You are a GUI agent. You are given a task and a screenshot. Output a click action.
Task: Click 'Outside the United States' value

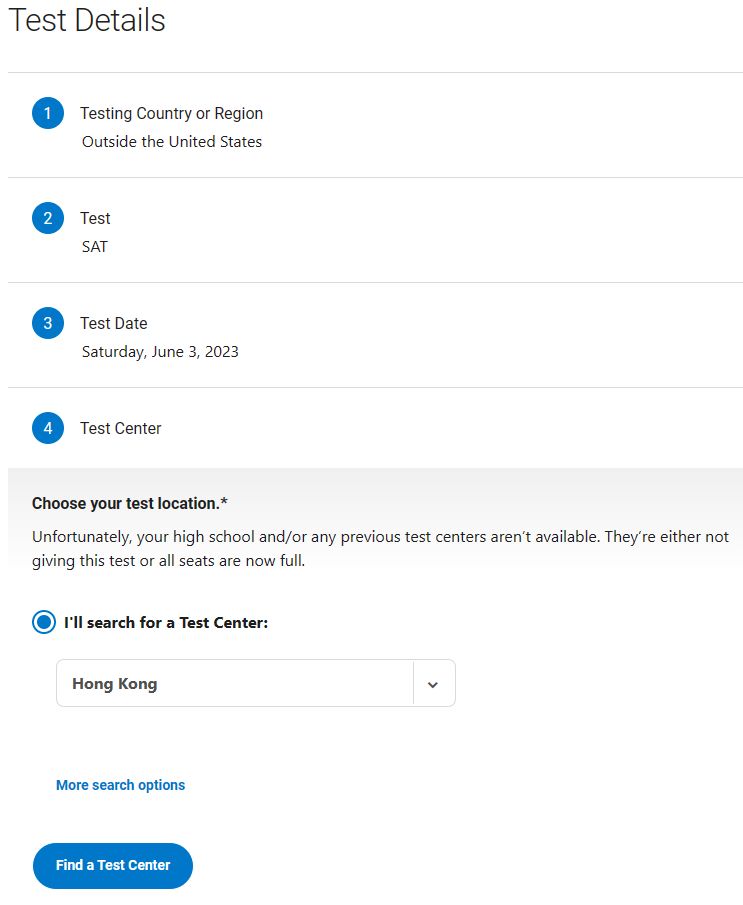click(172, 141)
